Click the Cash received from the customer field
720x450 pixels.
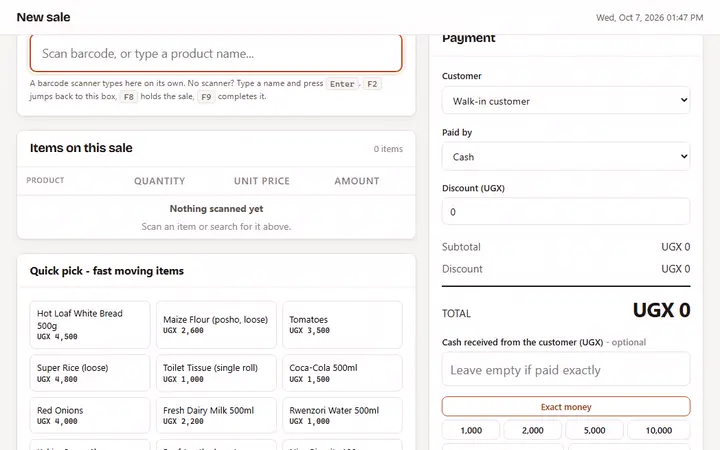point(566,369)
